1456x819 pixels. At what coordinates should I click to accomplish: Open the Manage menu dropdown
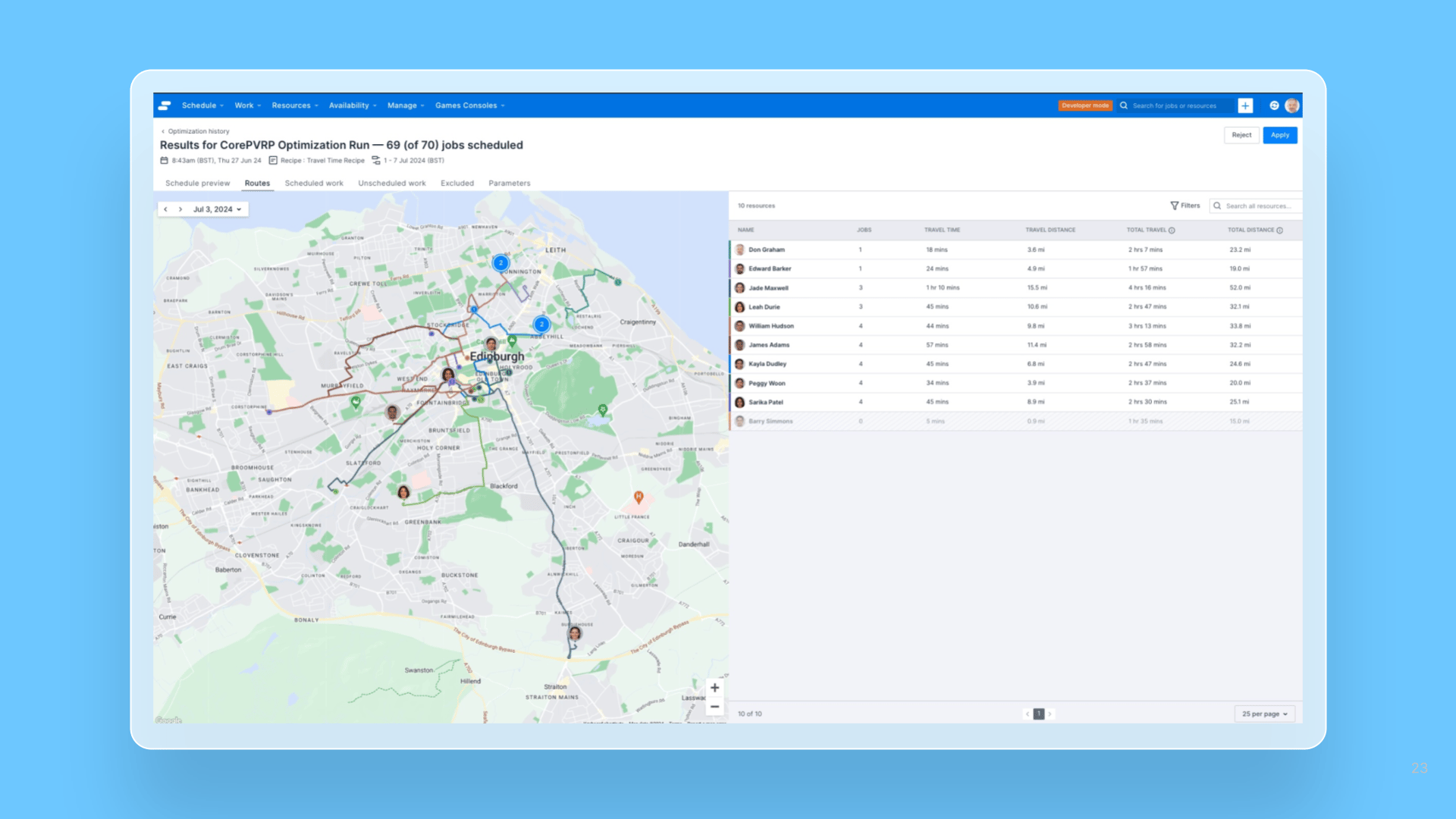[406, 105]
